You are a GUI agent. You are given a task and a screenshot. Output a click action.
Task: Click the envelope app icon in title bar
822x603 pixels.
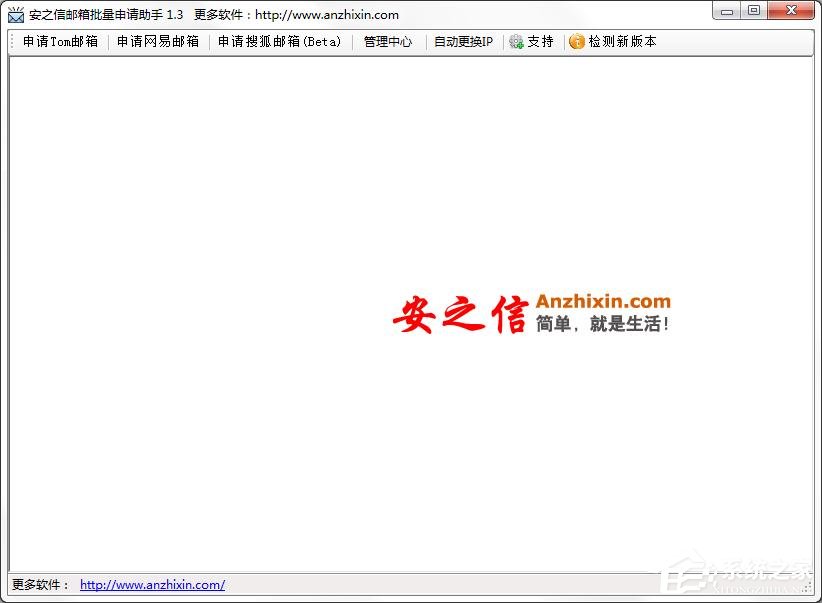click(x=16, y=15)
